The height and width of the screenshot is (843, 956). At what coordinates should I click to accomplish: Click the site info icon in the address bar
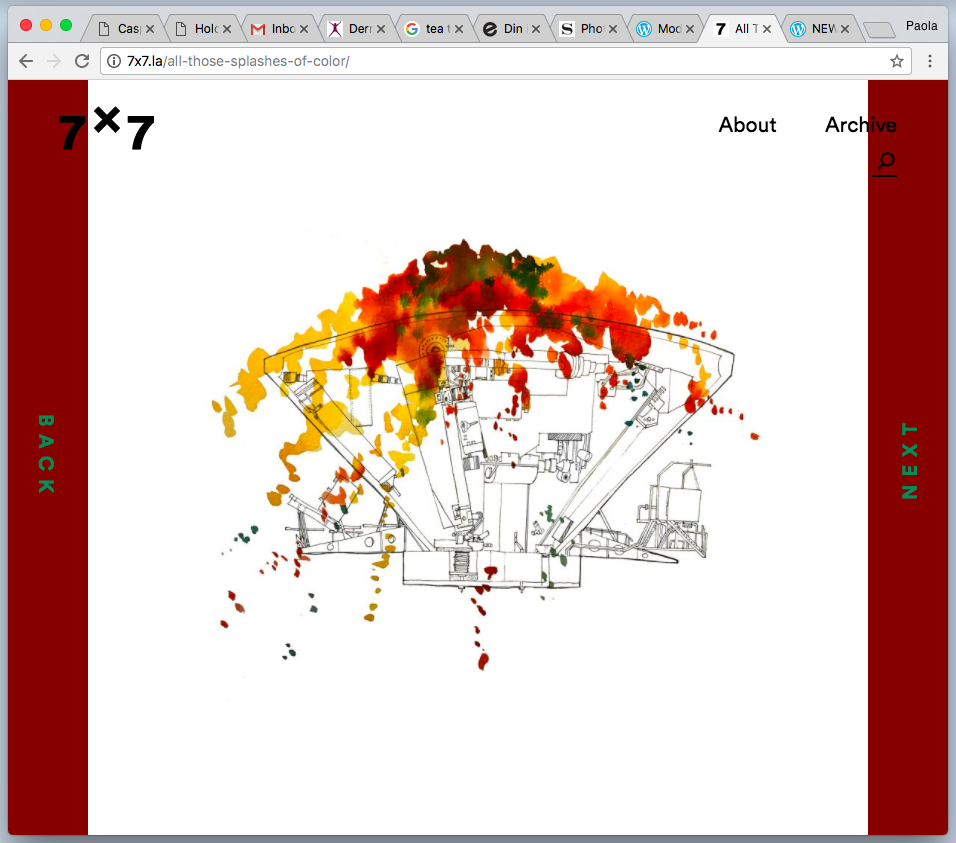click(x=114, y=61)
